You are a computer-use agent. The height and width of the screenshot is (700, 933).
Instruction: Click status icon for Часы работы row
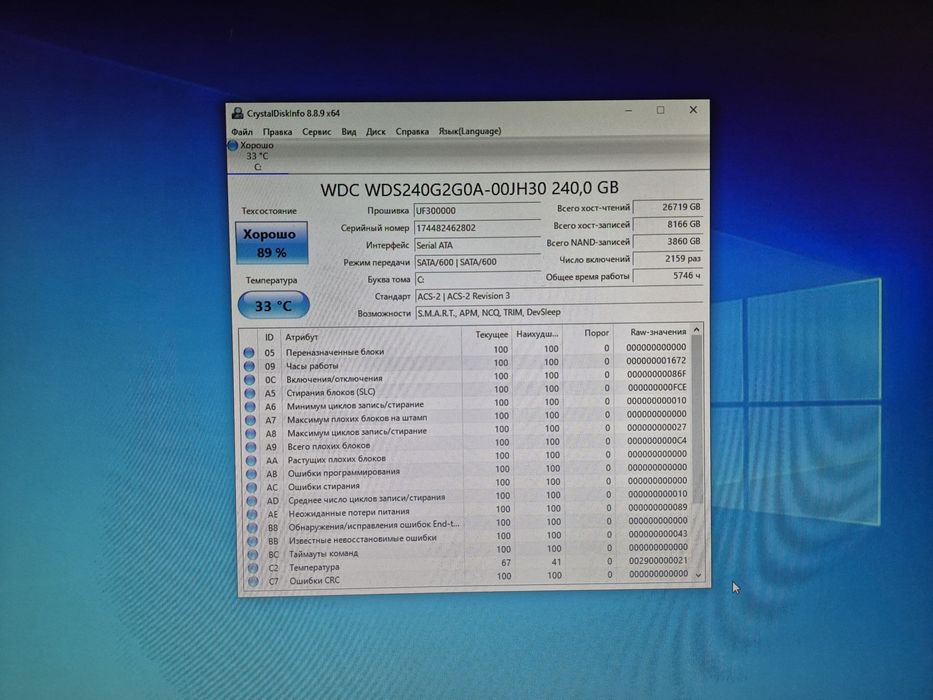[x=249, y=366]
